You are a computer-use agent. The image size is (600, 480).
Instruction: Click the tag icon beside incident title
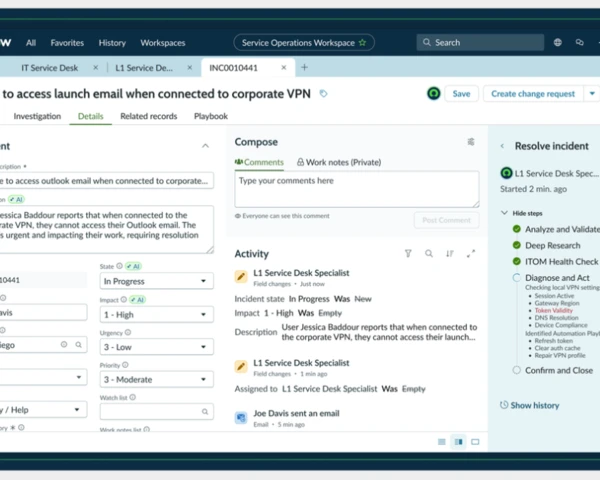(323, 94)
